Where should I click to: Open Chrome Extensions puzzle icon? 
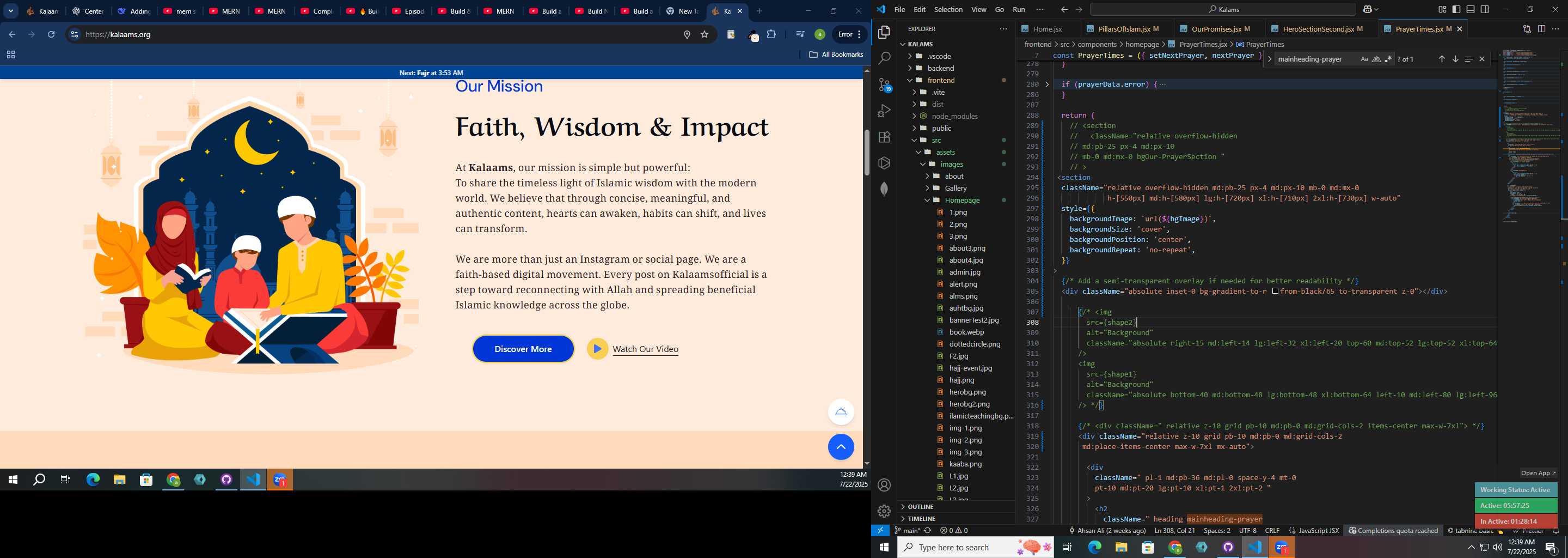(x=771, y=35)
